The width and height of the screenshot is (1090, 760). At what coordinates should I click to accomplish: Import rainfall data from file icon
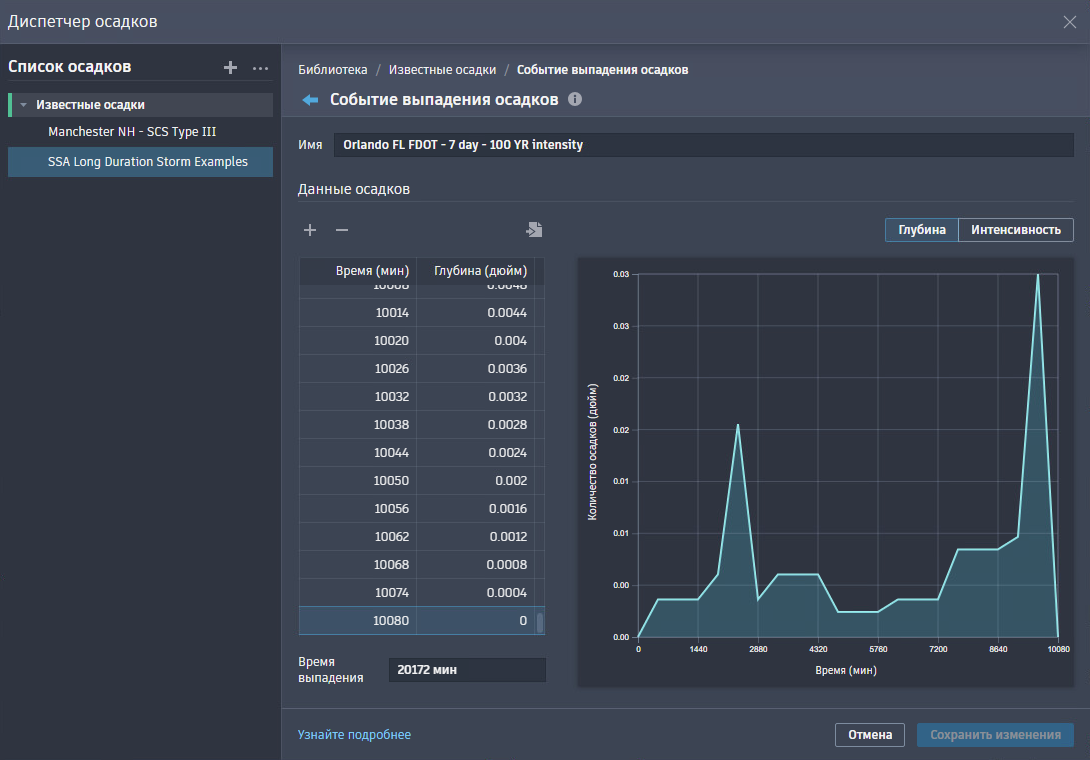tap(534, 229)
